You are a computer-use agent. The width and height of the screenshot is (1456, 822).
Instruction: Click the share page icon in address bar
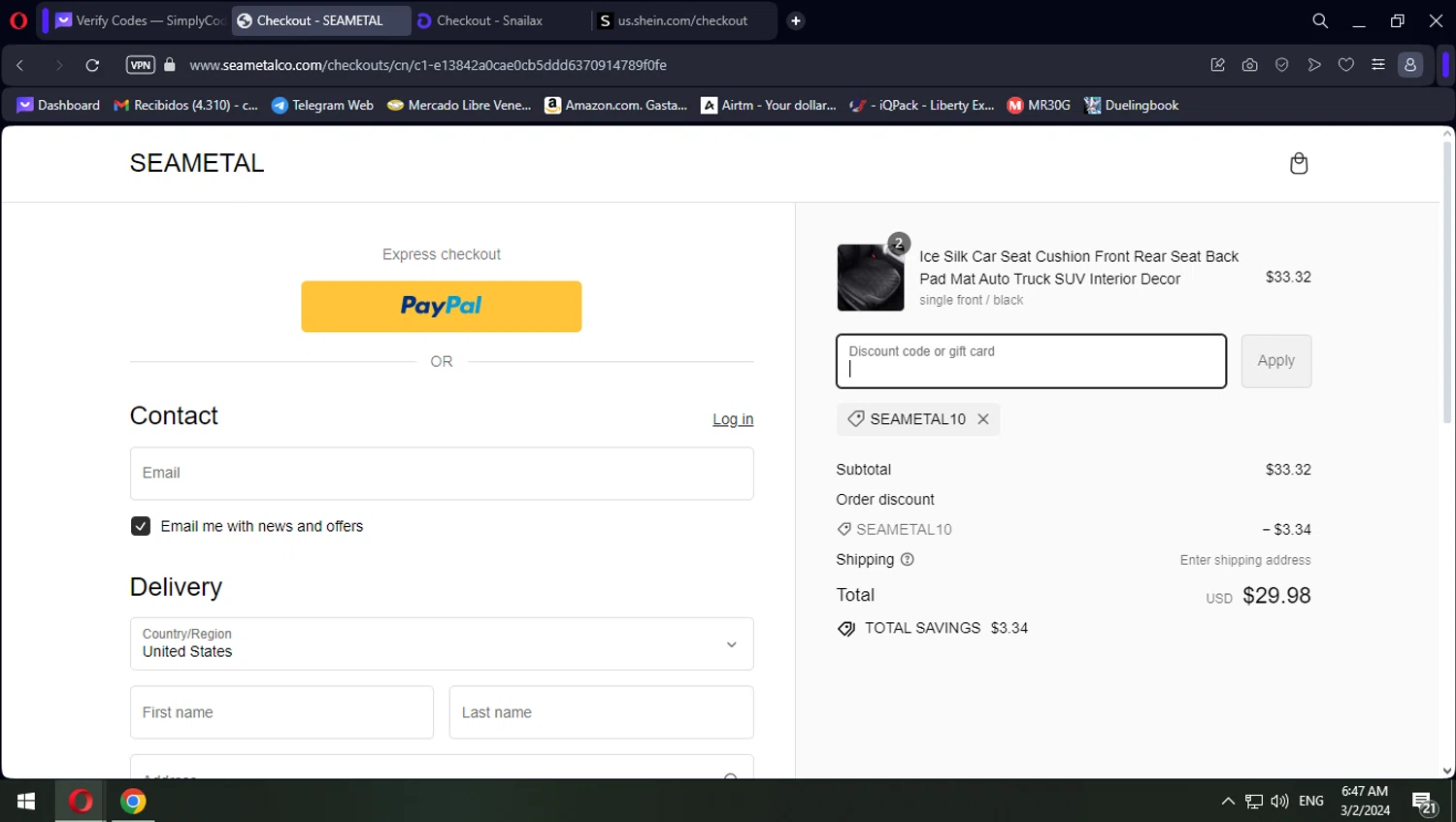click(x=1217, y=65)
